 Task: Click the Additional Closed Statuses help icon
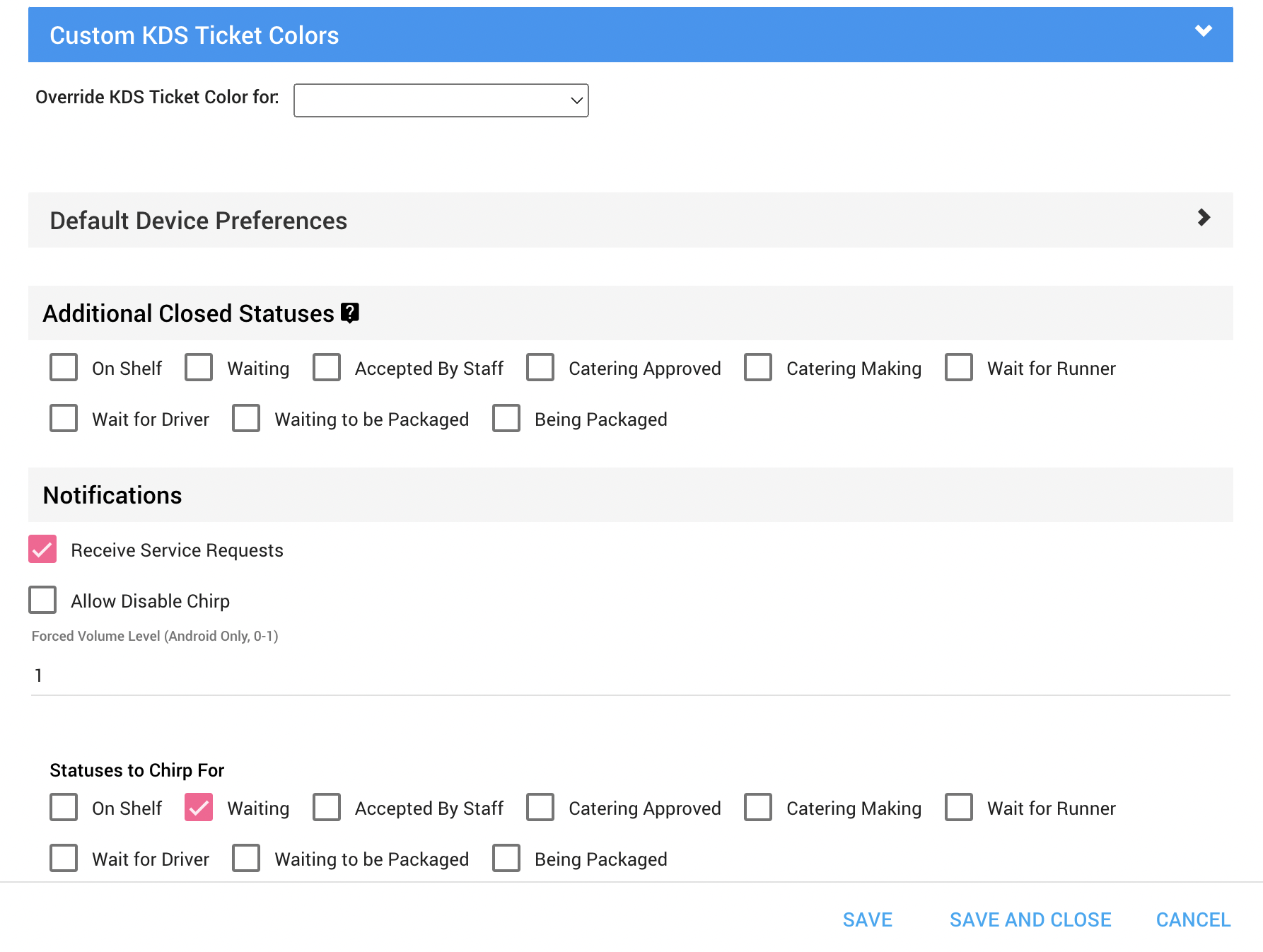tap(350, 313)
